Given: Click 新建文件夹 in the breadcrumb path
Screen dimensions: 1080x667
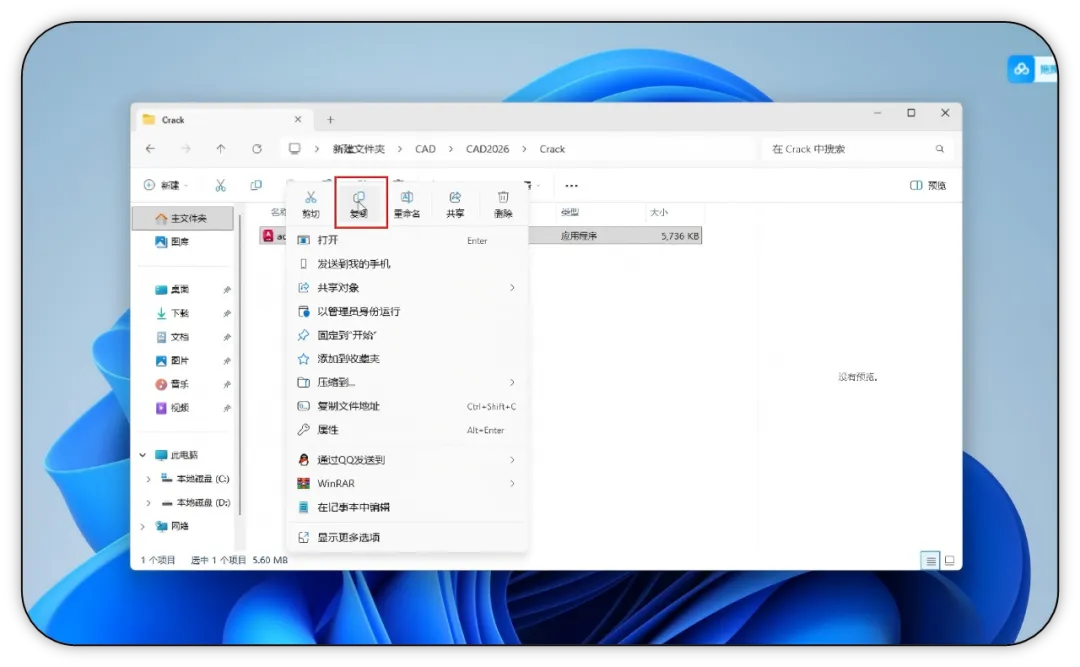Looking at the screenshot, I should tap(359, 149).
